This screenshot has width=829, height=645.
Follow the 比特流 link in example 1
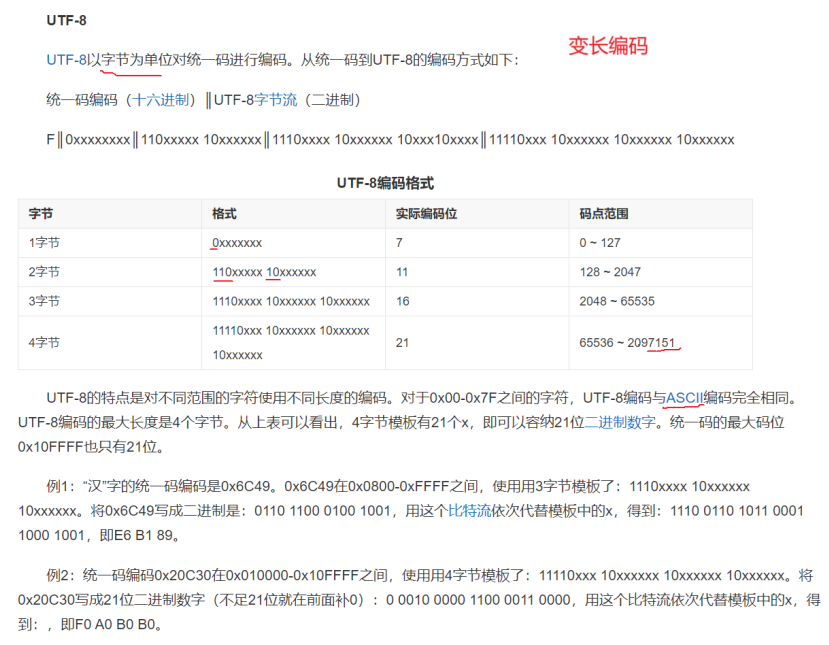469,511
